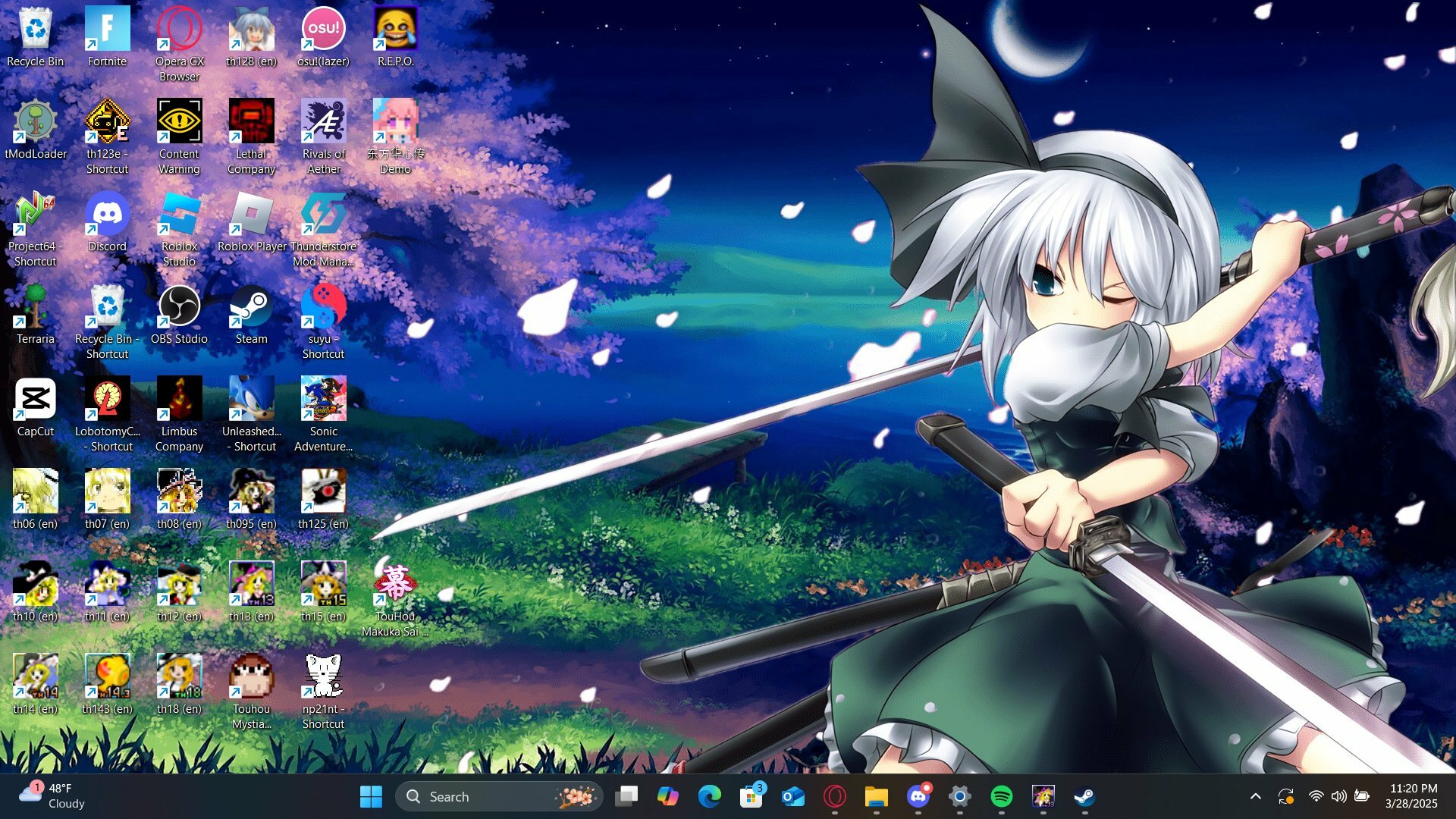Select the Terraria desktop icon
Image resolution: width=1456 pixels, height=819 pixels.
(x=36, y=314)
